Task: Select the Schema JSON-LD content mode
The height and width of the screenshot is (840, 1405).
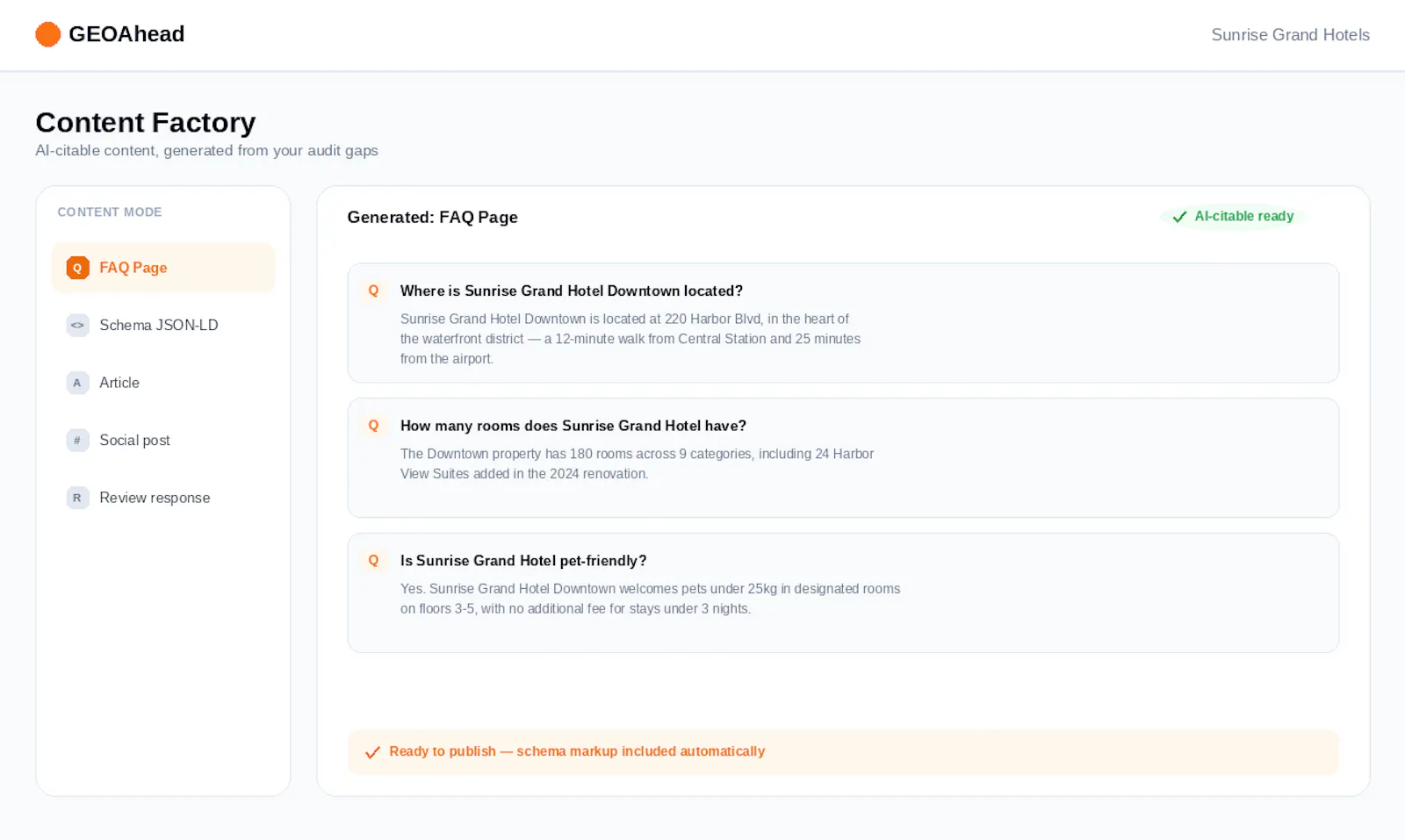Action: pyautogui.click(x=163, y=325)
